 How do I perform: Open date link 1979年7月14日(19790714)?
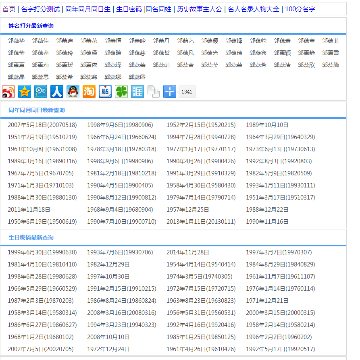201,198
